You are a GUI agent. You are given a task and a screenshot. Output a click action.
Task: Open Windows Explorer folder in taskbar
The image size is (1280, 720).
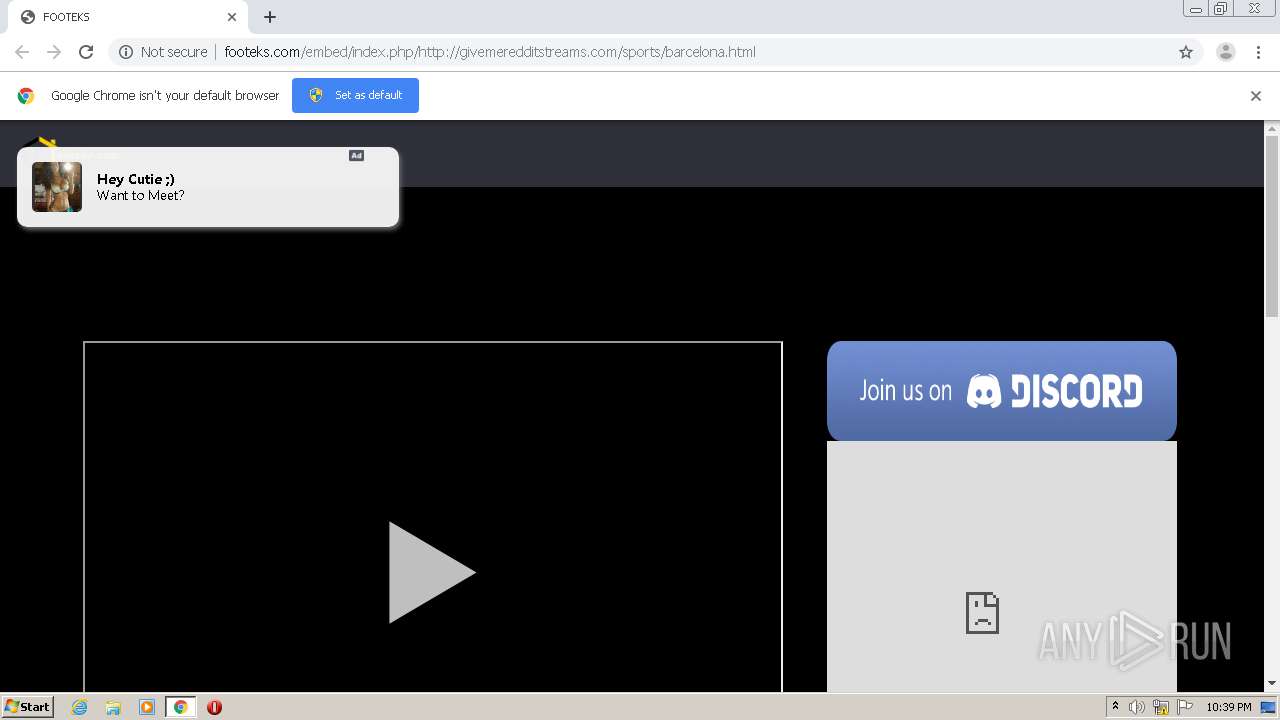click(113, 707)
